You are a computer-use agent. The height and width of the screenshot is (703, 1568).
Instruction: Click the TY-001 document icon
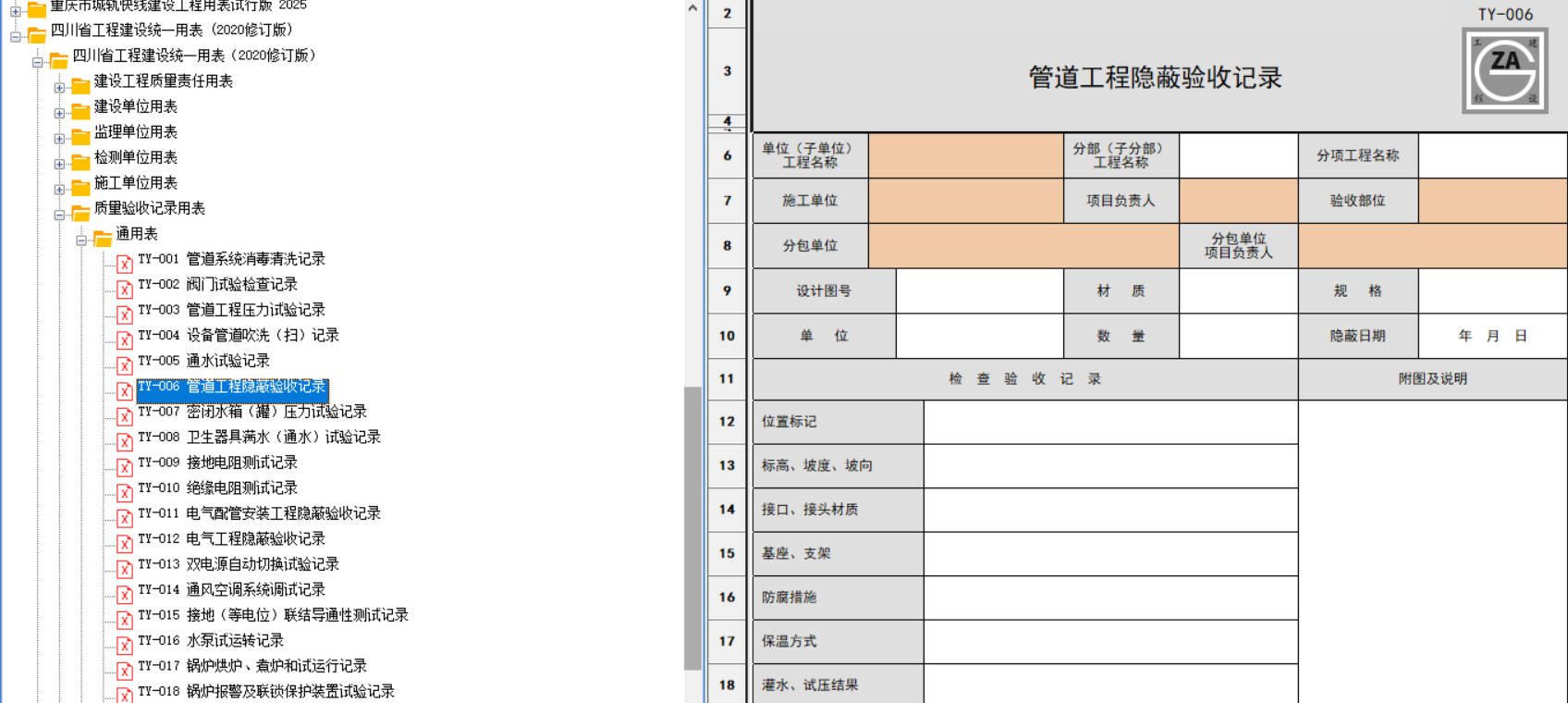tap(125, 263)
